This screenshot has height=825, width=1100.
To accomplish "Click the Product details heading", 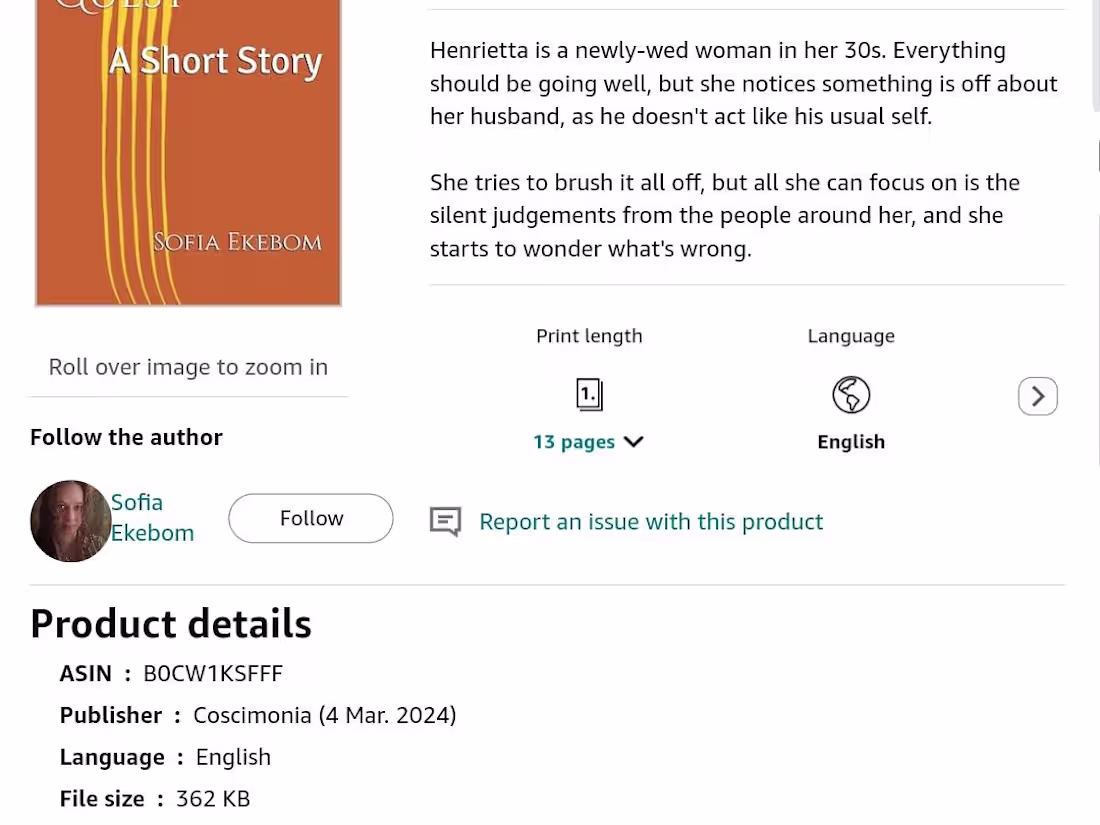I will tap(170, 623).
